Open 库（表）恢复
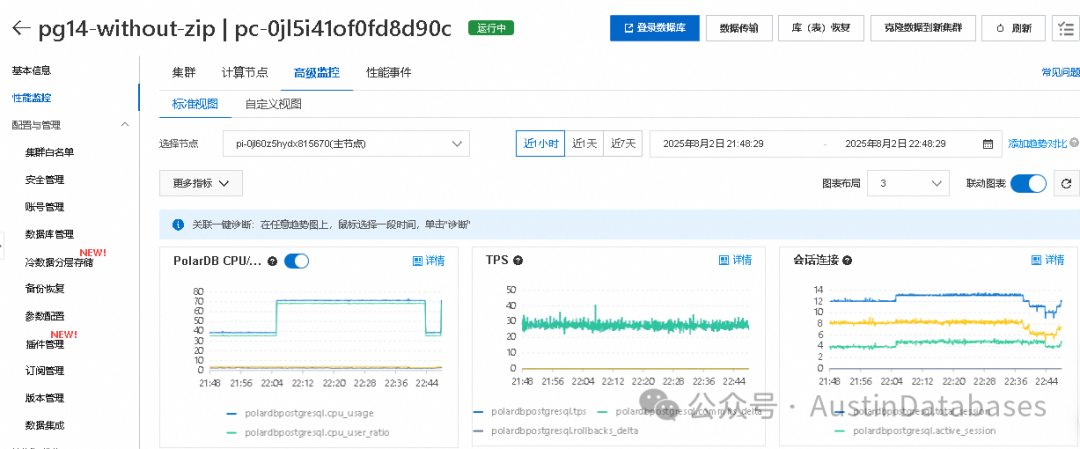 tap(820, 28)
